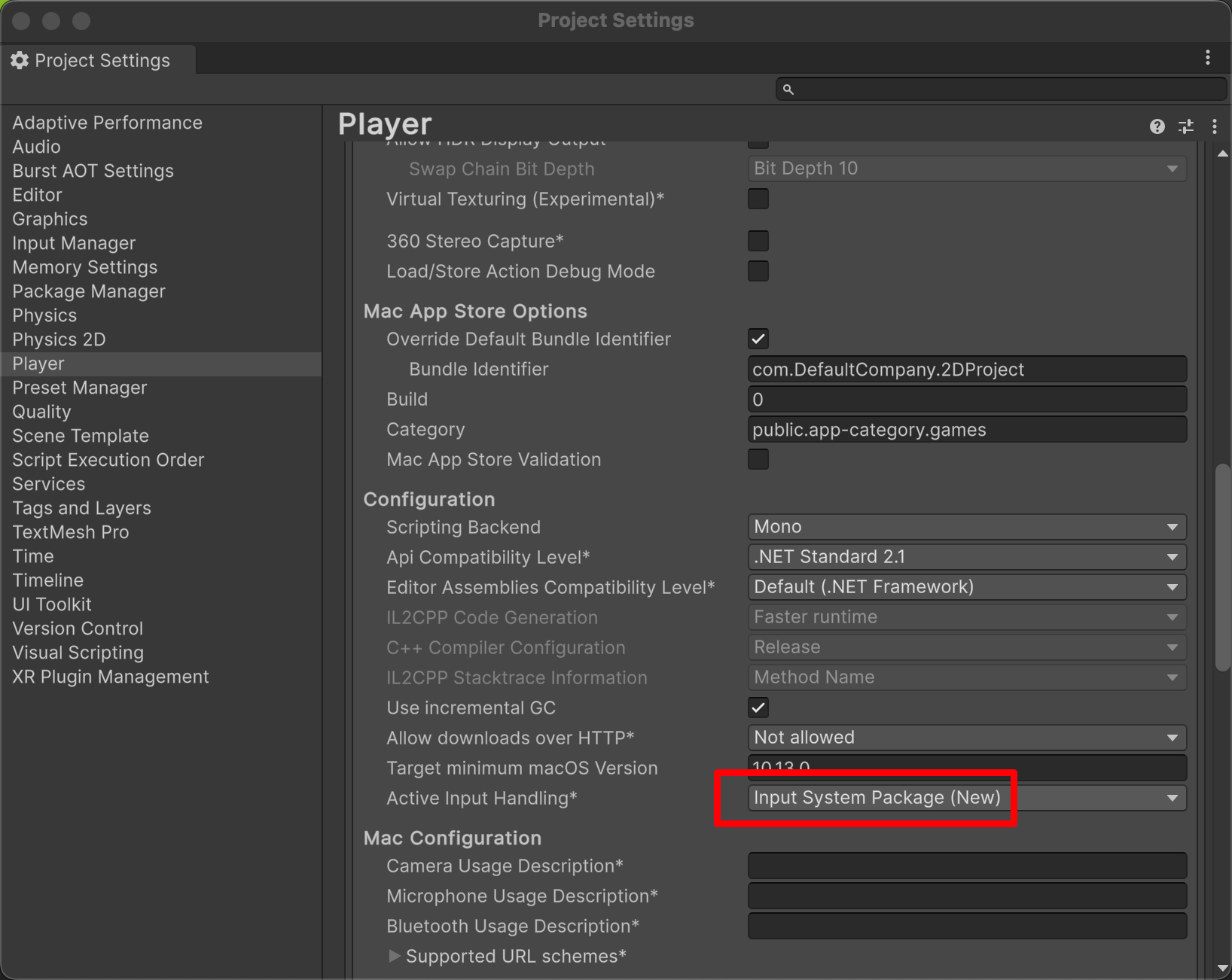1232x980 pixels.
Task: Open the C++ Compiler Configuration dropdown
Action: pyautogui.click(x=967, y=647)
